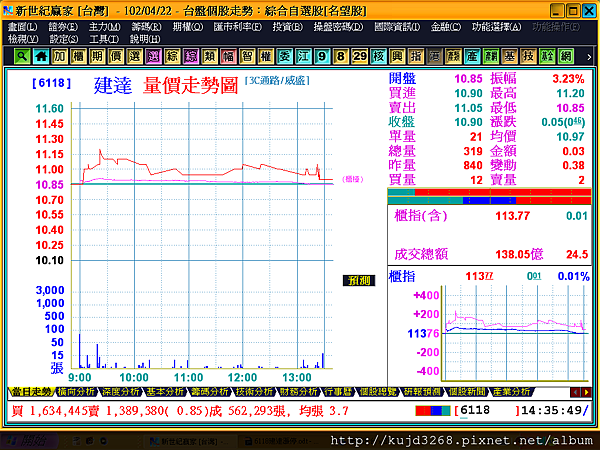Click the green 網 toolbar icon
The height and width of the screenshot is (450, 600).
[x=566, y=57]
